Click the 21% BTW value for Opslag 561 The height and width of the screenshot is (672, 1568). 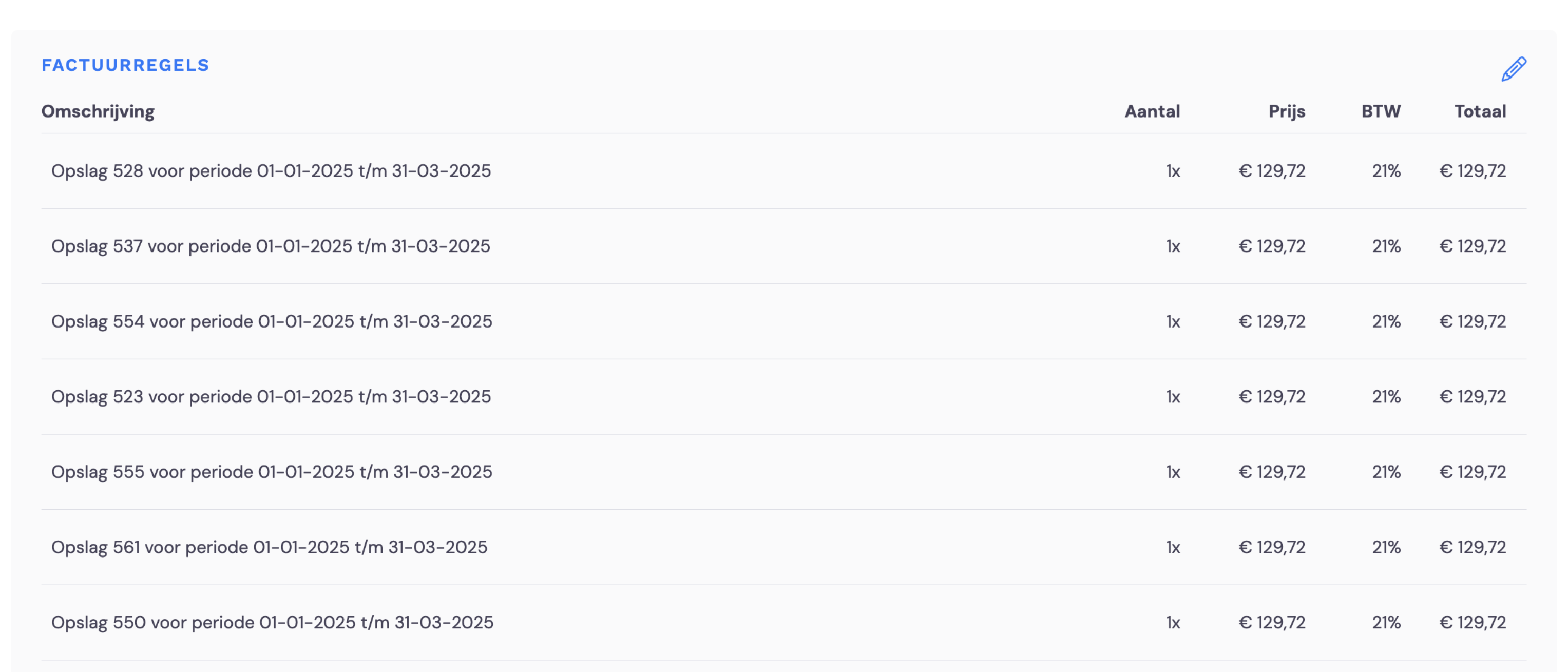click(x=1386, y=547)
